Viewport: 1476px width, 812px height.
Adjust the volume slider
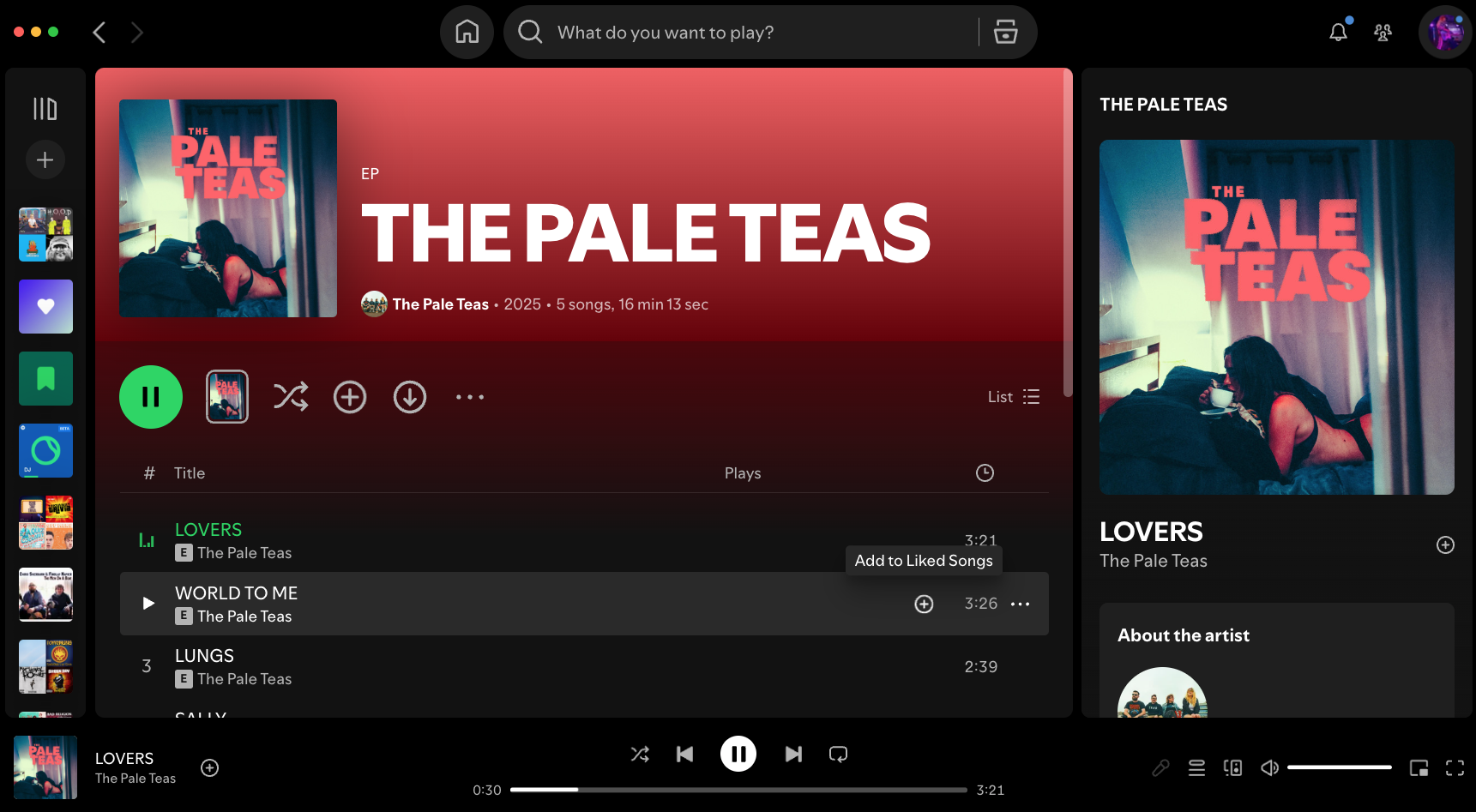tap(1339, 767)
